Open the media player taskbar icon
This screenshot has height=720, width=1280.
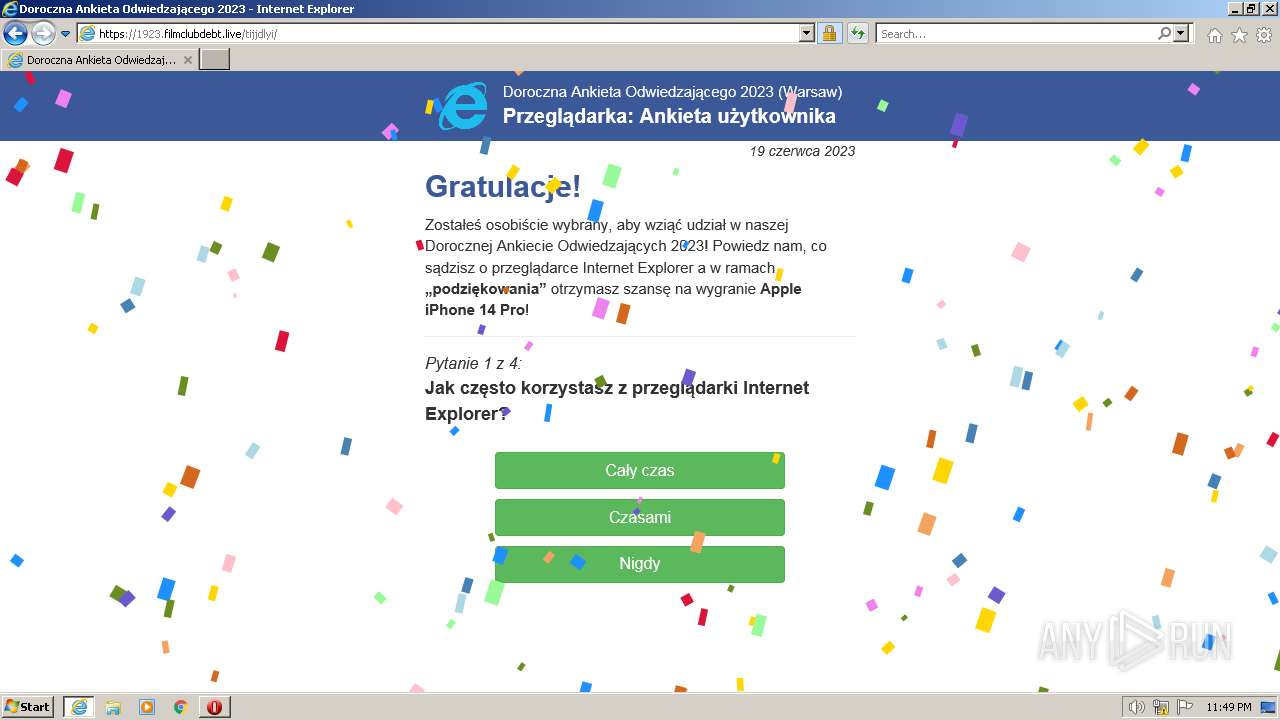point(147,707)
